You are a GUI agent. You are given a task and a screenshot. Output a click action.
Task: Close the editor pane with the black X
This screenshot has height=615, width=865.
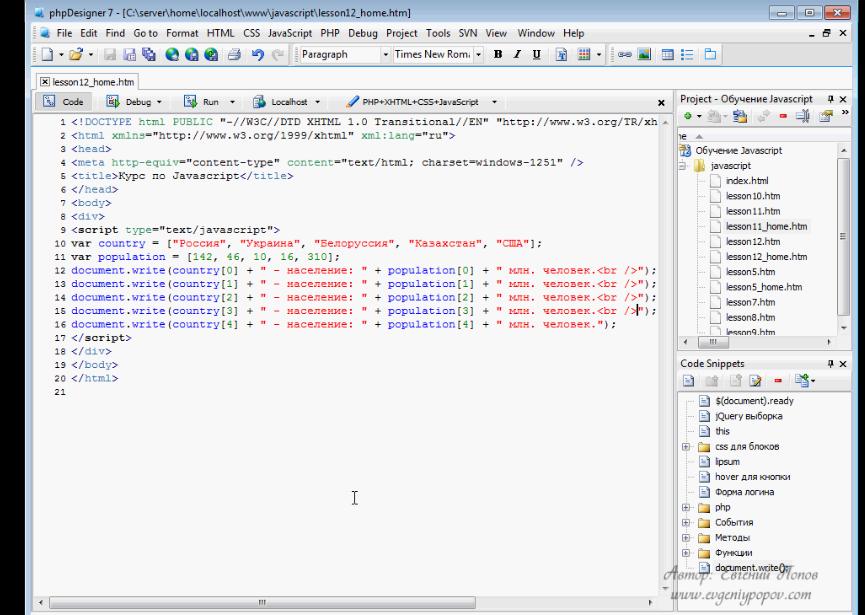[x=661, y=103]
